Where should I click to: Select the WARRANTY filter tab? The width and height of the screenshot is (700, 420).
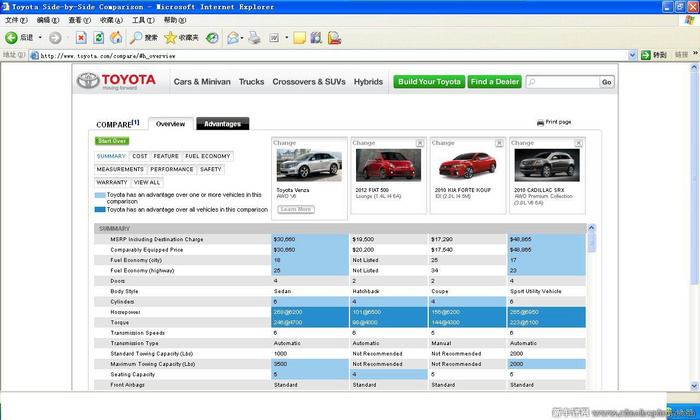click(112, 183)
